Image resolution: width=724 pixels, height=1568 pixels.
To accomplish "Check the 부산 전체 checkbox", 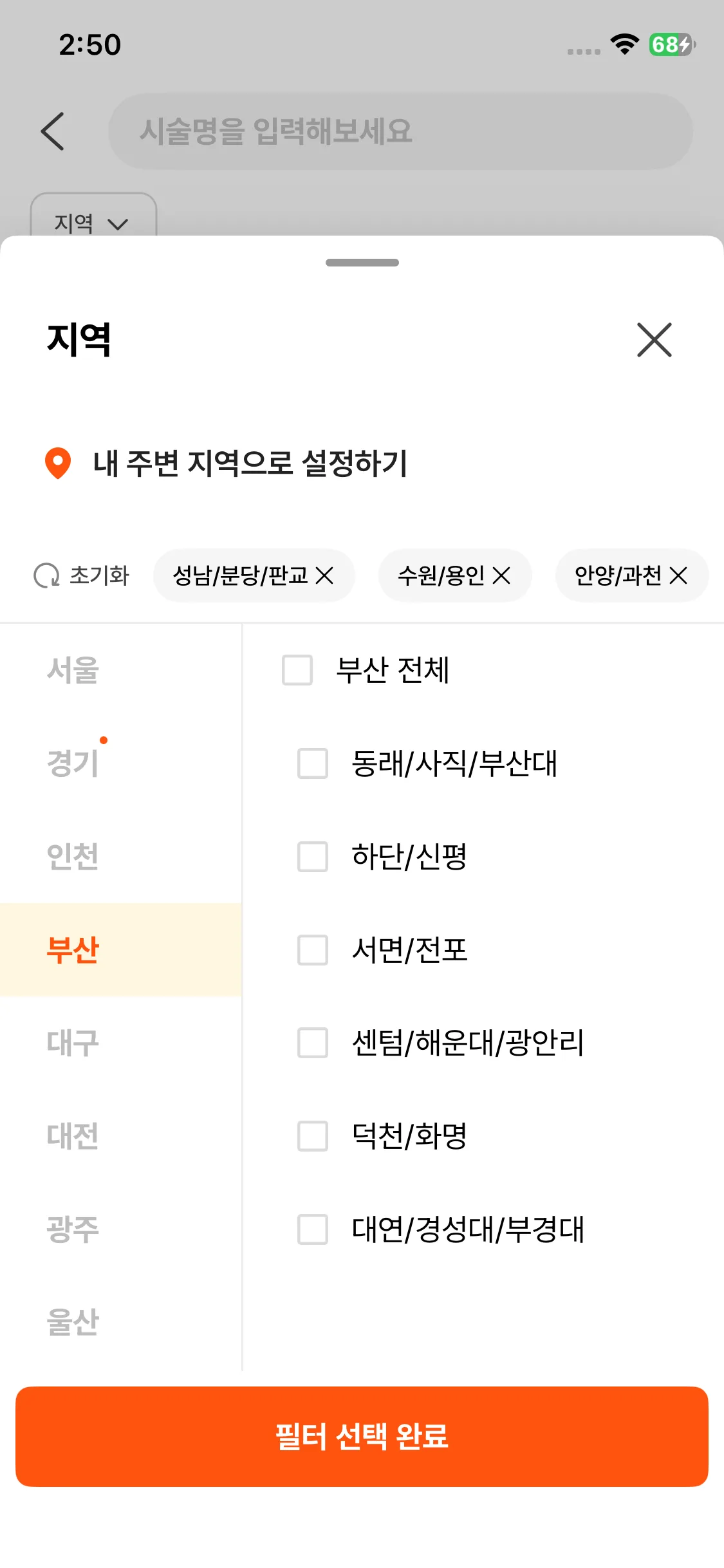I will [x=297, y=670].
